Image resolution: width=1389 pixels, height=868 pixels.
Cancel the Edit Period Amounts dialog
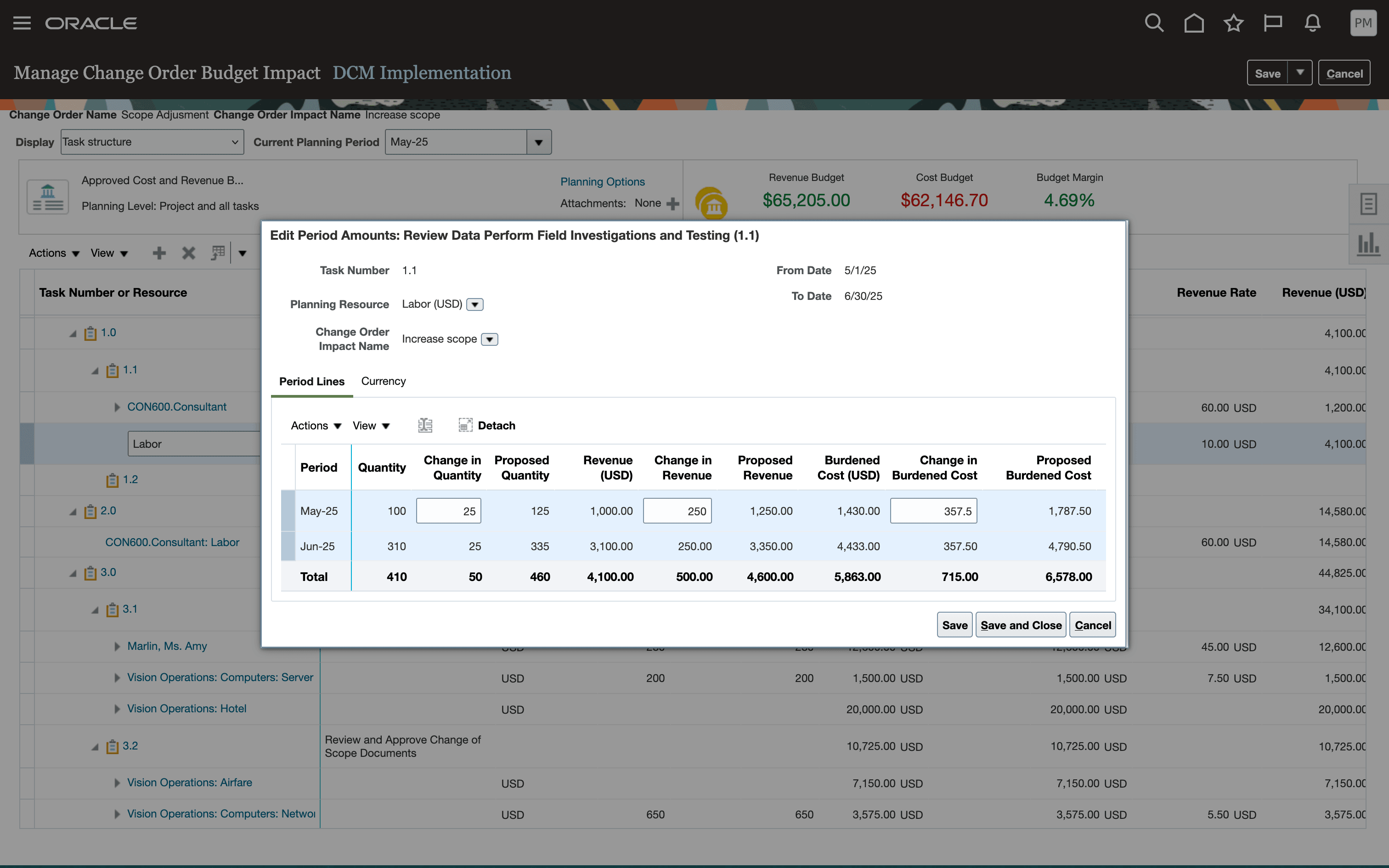pyautogui.click(x=1092, y=625)
